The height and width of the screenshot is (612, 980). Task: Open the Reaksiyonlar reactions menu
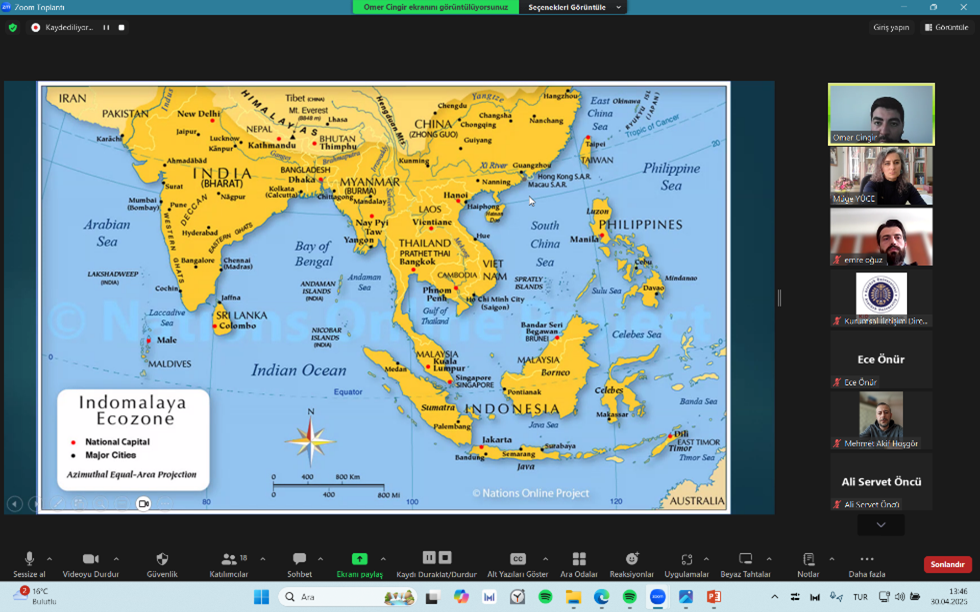pyautogui.click(x=631, y=564)
